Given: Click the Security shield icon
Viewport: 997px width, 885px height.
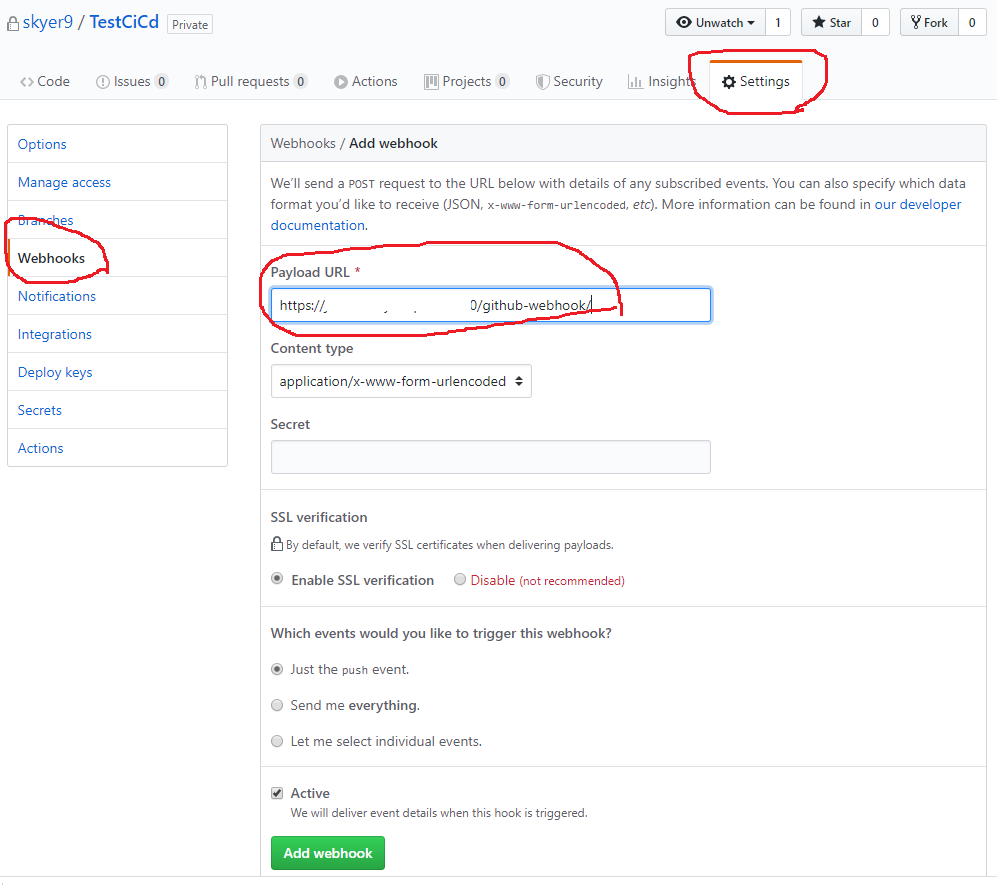Looking at the screenshot, I should click(542, 82).
